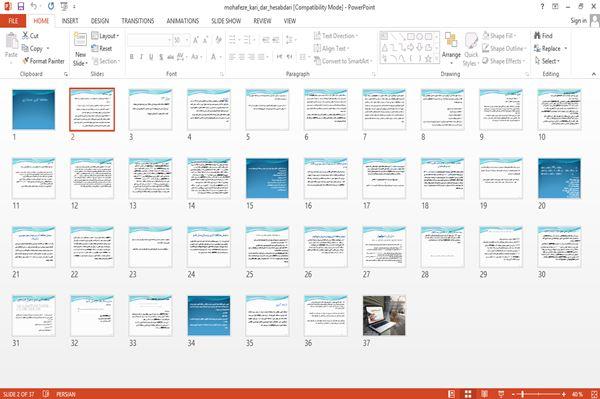The height and width of the screenshot is (399, 600).
Task: Open the Select dropdown in Editing
Action: (x=547, y=61)
